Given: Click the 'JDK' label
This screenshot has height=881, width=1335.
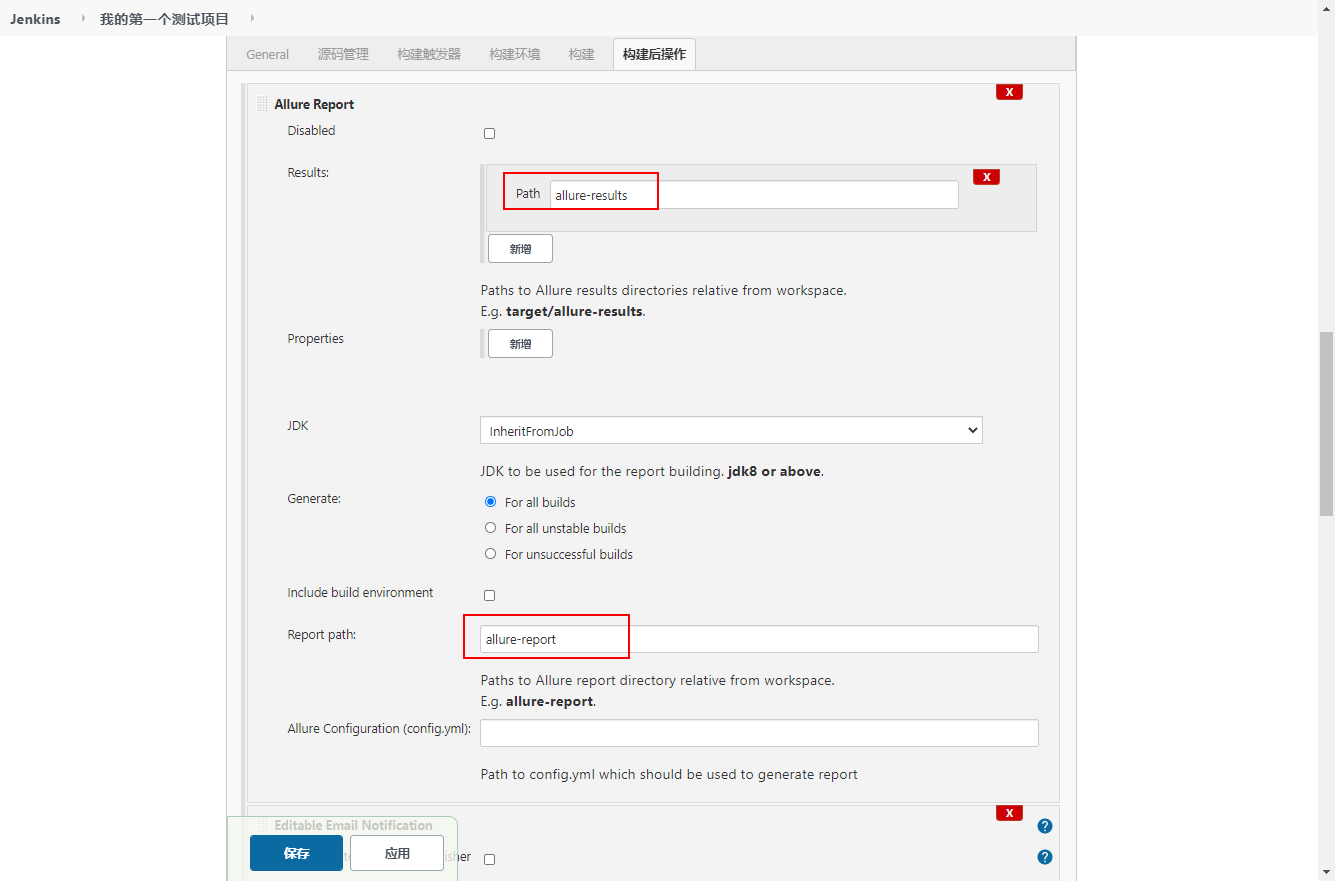Looking at the screenshot, I should (x=298, y=425).
